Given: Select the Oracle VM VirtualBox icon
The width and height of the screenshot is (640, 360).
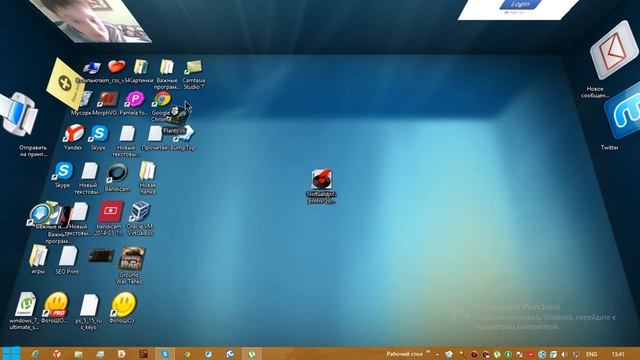Looking at the screenshot, I should pos(140,211).
